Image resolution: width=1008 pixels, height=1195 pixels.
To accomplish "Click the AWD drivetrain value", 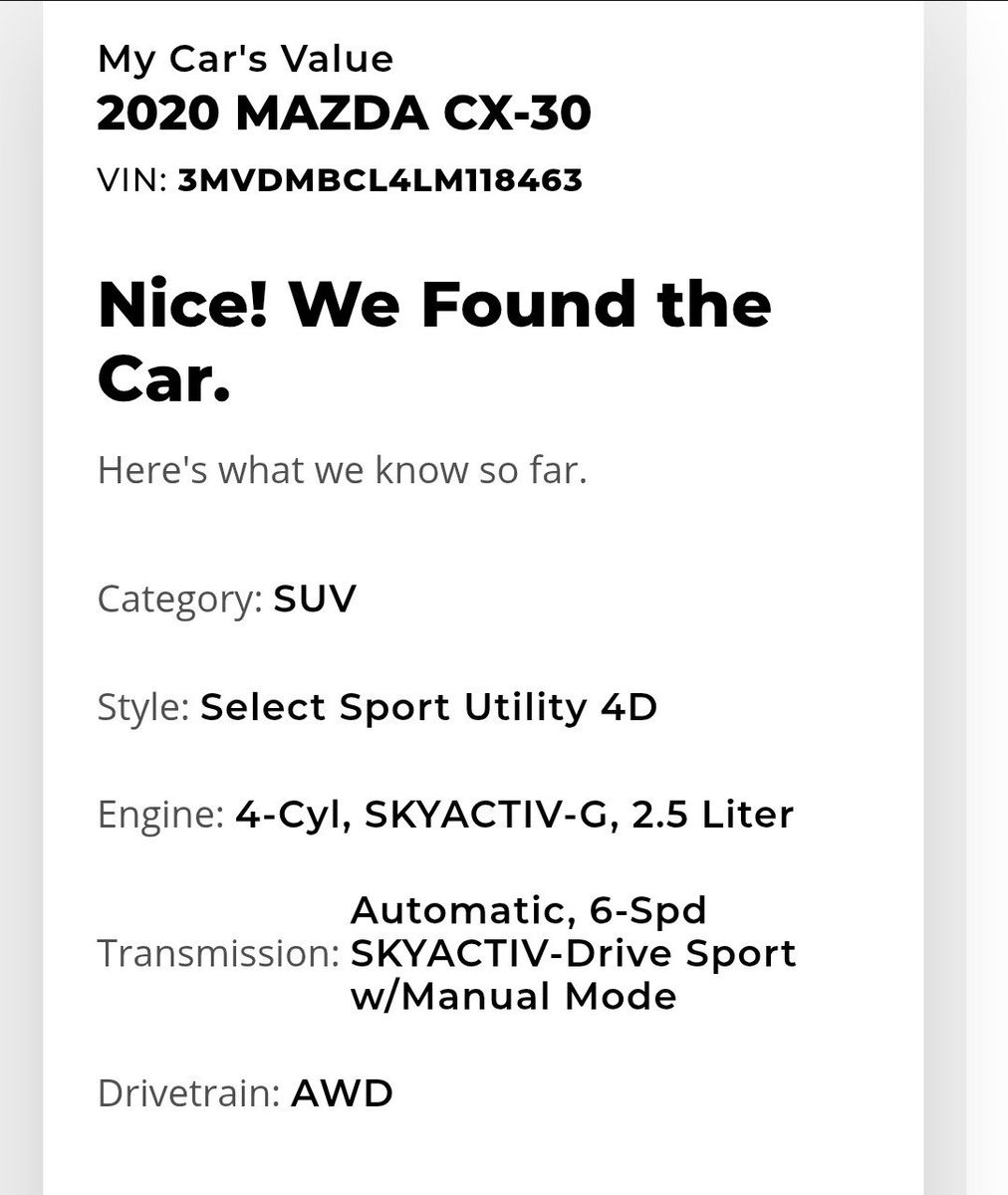I will [x=342, y=1093].
